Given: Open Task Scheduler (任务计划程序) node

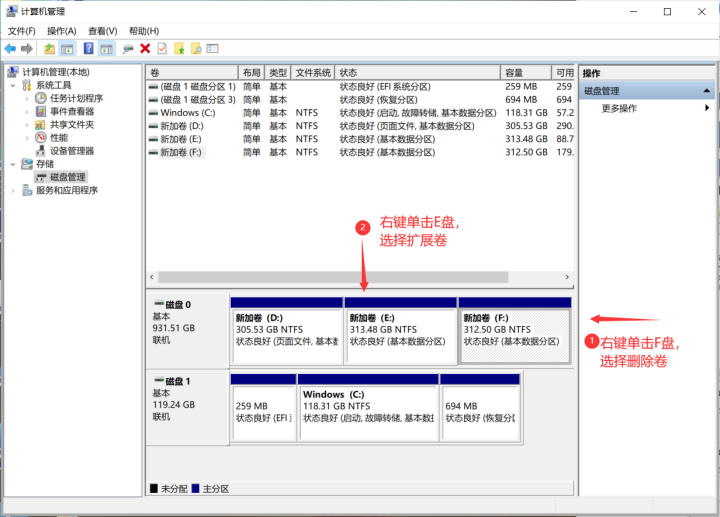Looking at the screenshot, I should 76,98.
